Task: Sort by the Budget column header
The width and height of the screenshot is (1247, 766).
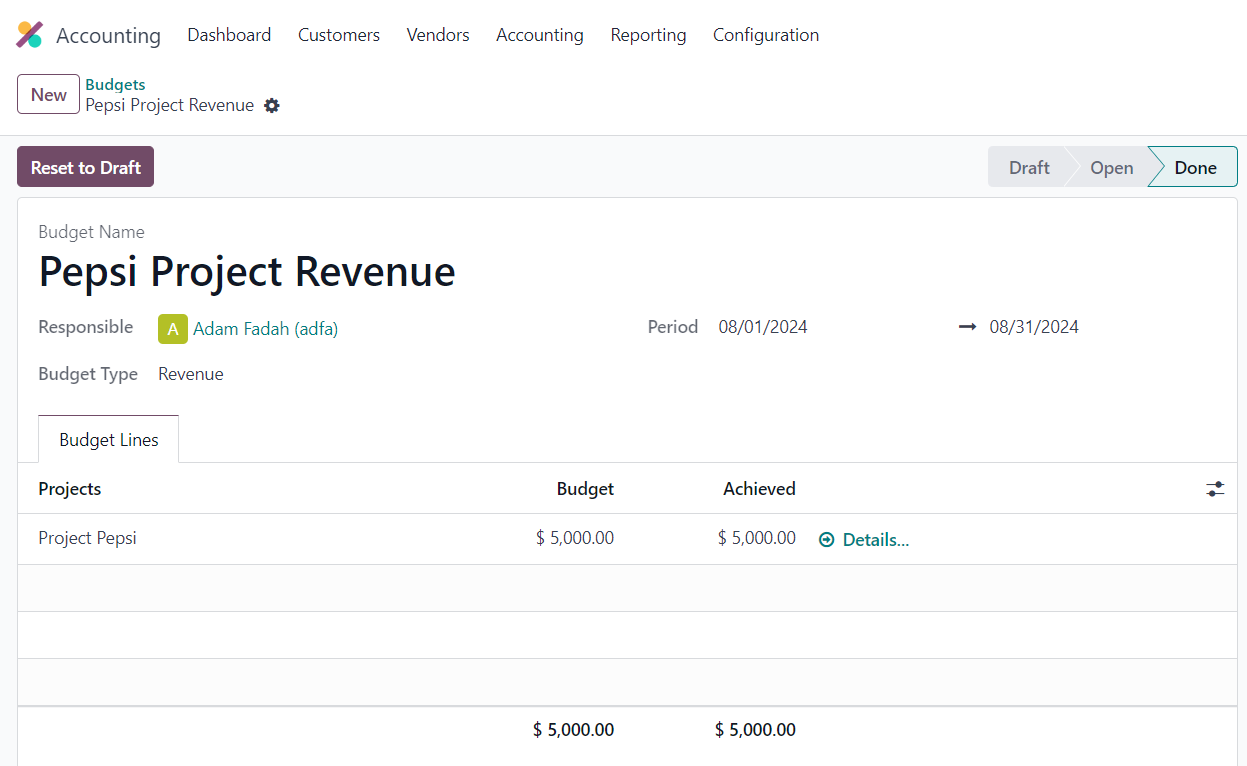Action: pyautogui.click(x=585, y=489)
